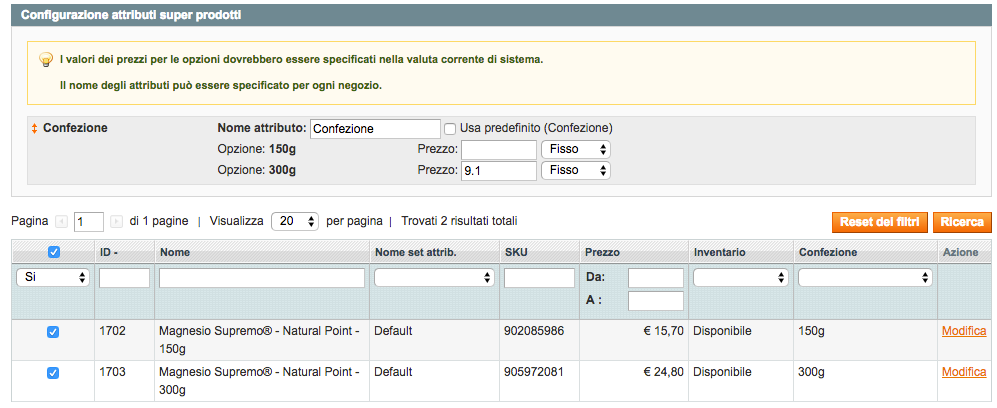Expand the Confezione filter dropdown

click(x=865, y=278)
